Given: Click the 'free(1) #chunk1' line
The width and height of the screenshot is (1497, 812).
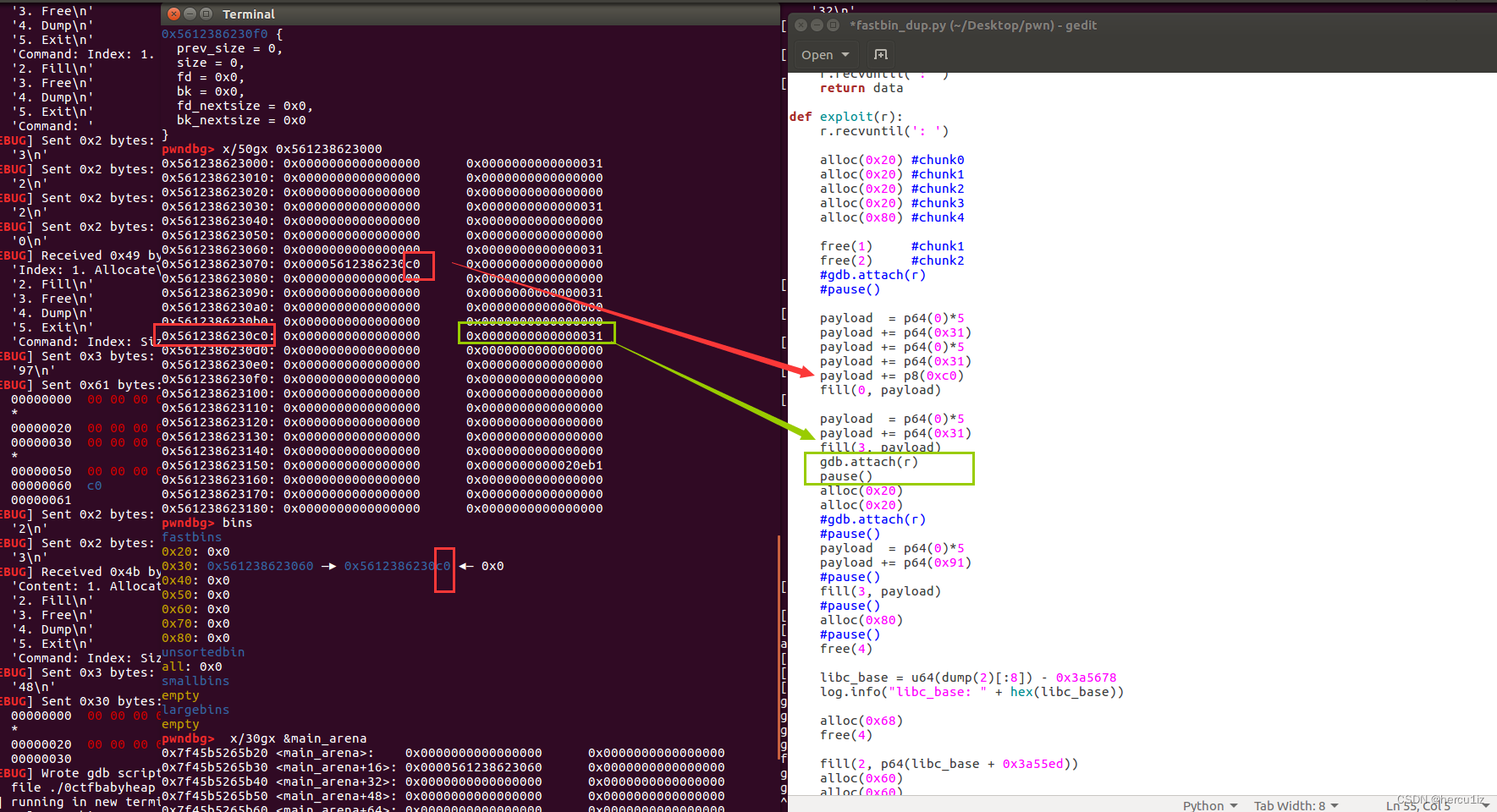Looking at the screenshot, I should point(892,246).
